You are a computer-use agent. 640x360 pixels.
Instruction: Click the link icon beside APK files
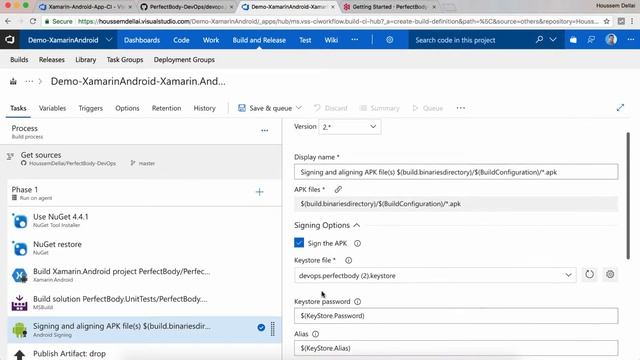338,189
